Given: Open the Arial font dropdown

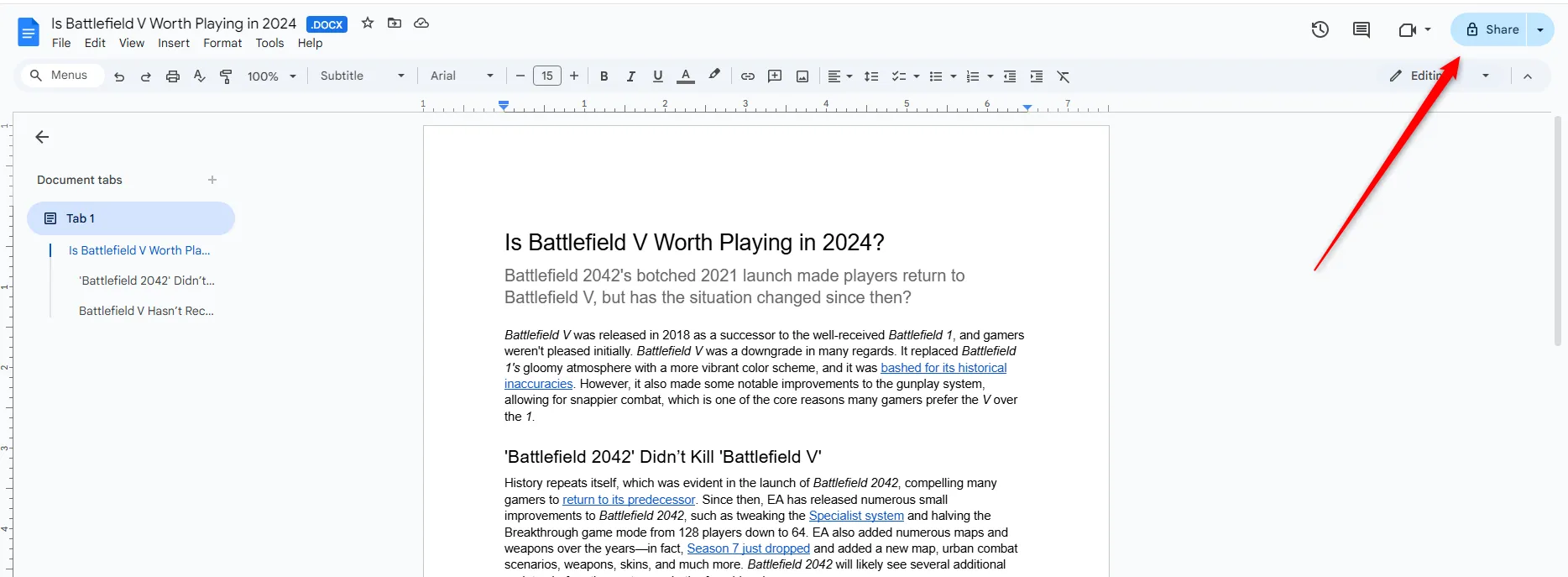Looking at the screenshot, I should pyautogui.click(x=462, y=76).
